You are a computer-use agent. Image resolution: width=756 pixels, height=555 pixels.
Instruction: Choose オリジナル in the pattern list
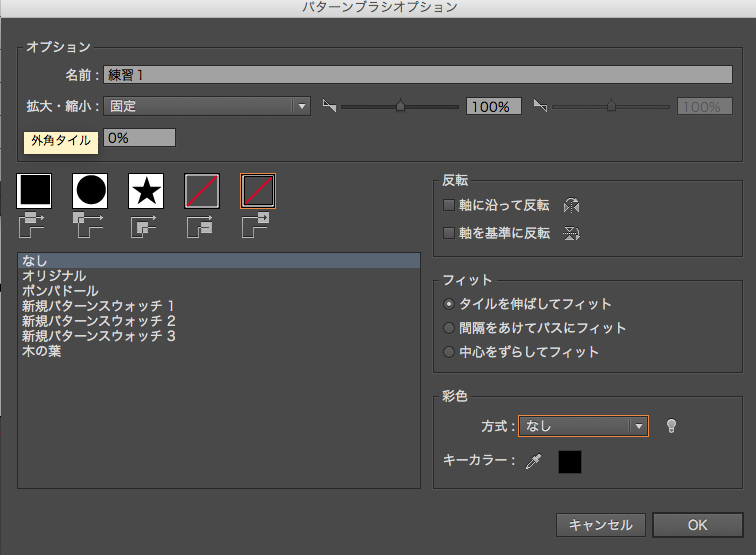click(x=219, y=276)
